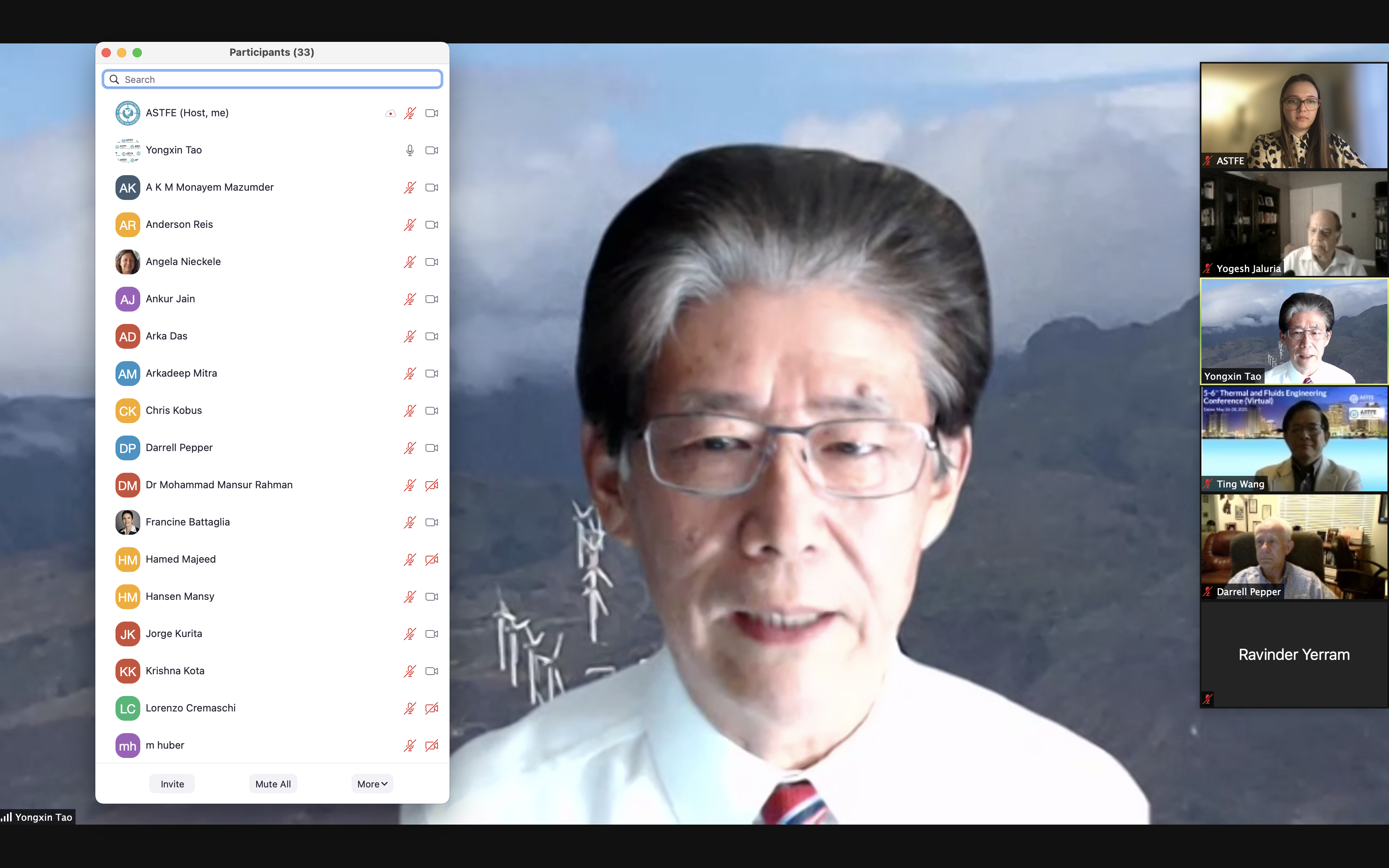Click Angela Nieckele's muted microphone icon

(410, 262)
